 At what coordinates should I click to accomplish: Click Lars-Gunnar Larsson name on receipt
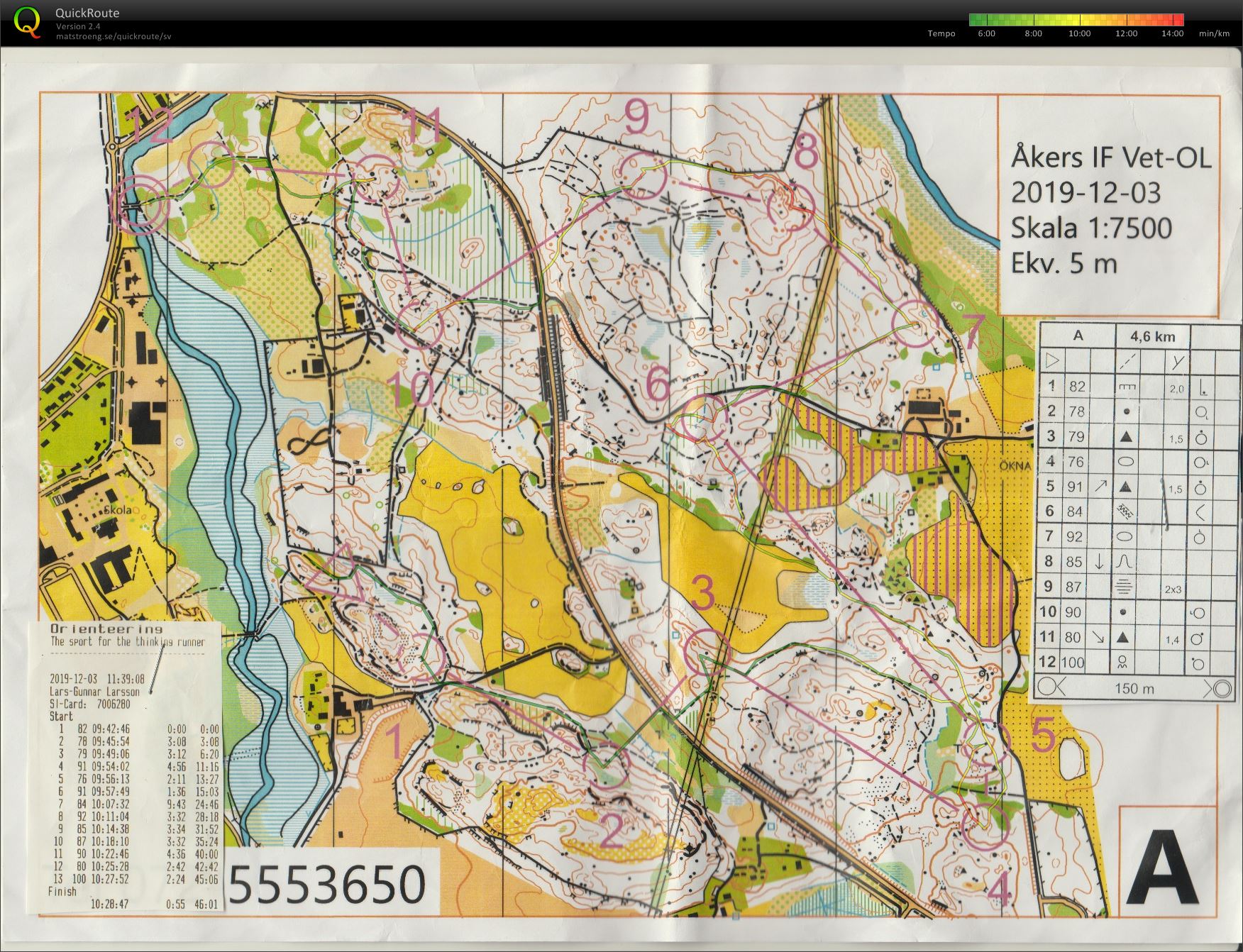tap(94, 691)
